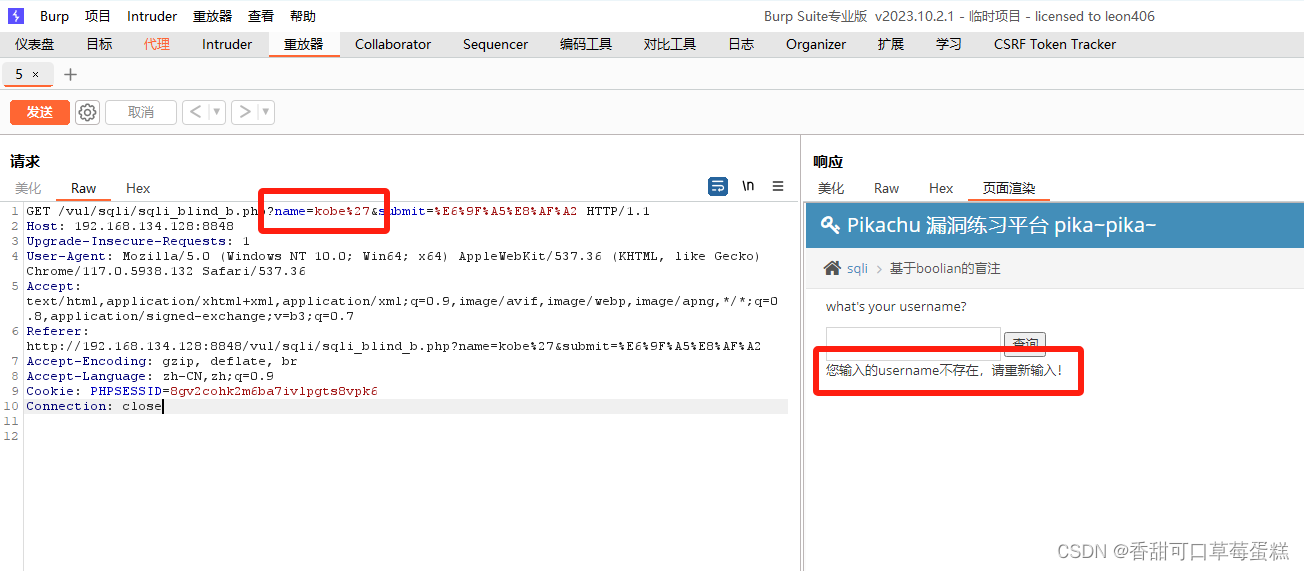
Task: Switch to the 目标 tab
Action: (99, 44)
